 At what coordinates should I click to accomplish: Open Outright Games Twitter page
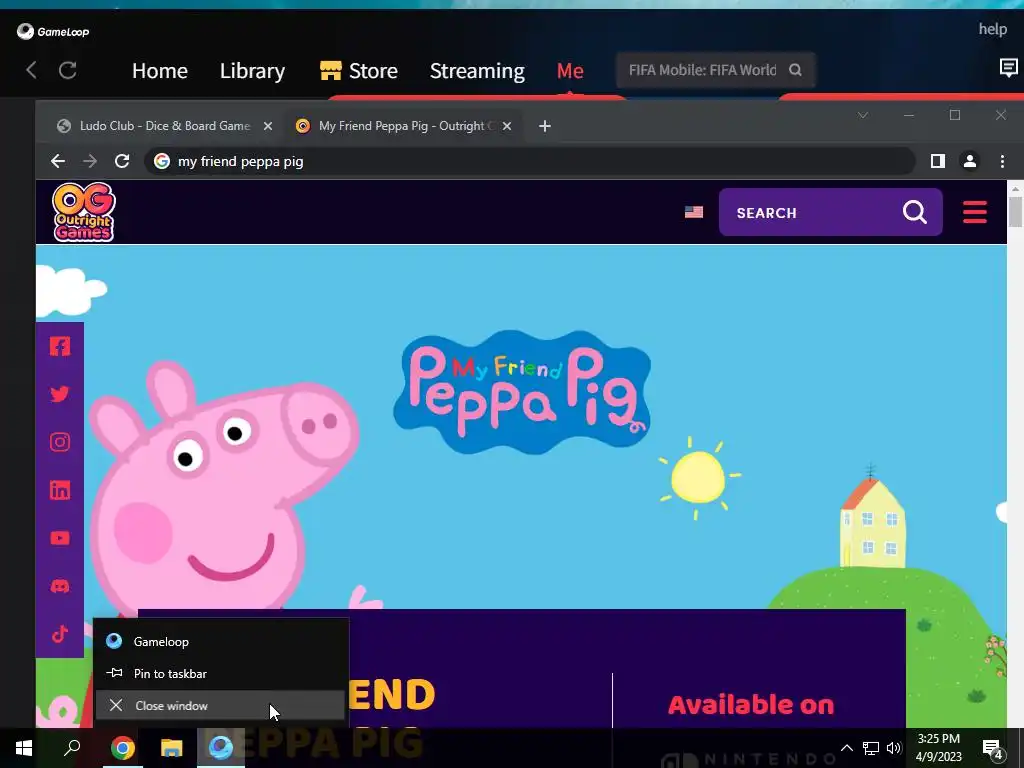point(60,394)
